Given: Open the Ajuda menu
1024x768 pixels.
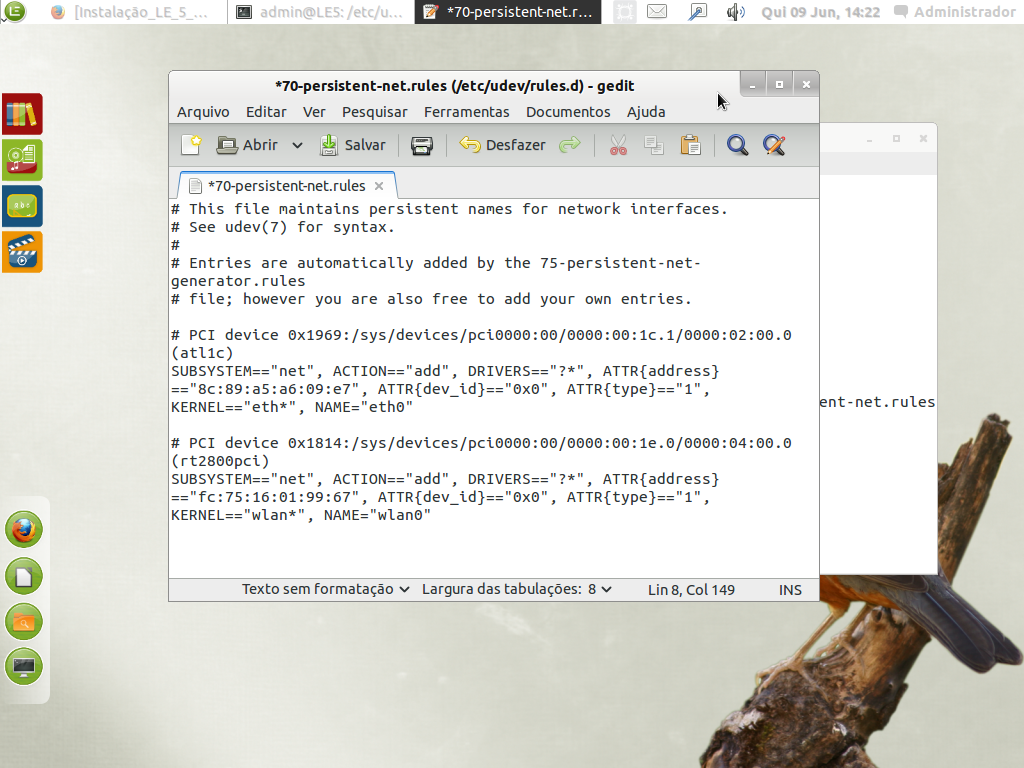Looking at the screenshot, I should (x=646, y=112).
